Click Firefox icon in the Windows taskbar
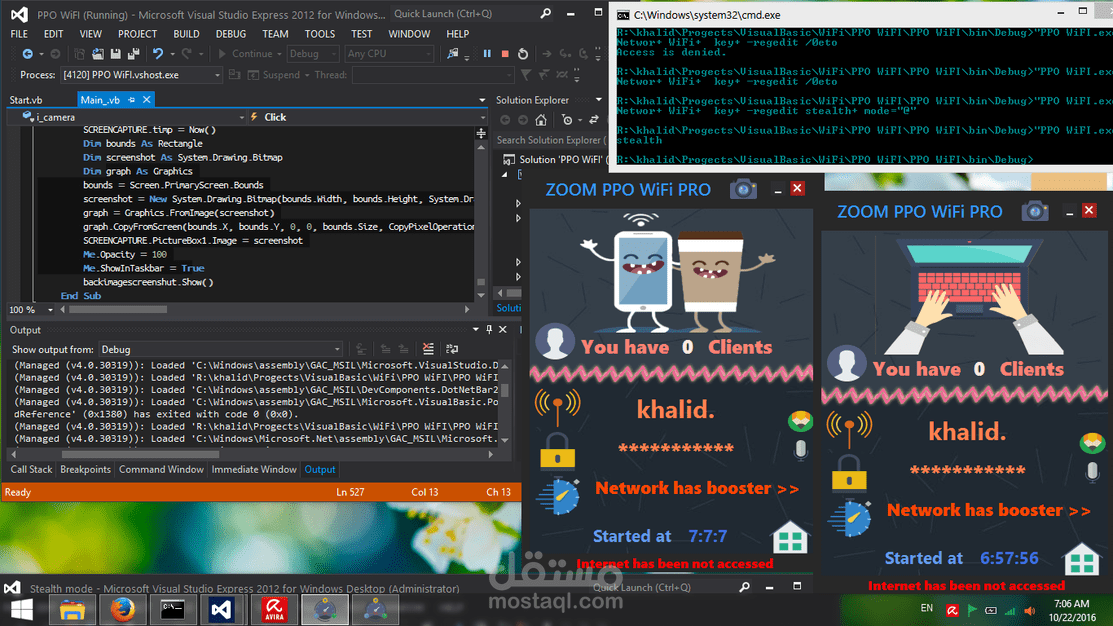Screen dimensions: 1113x626 pyautogui.click(x=122, y=609)
